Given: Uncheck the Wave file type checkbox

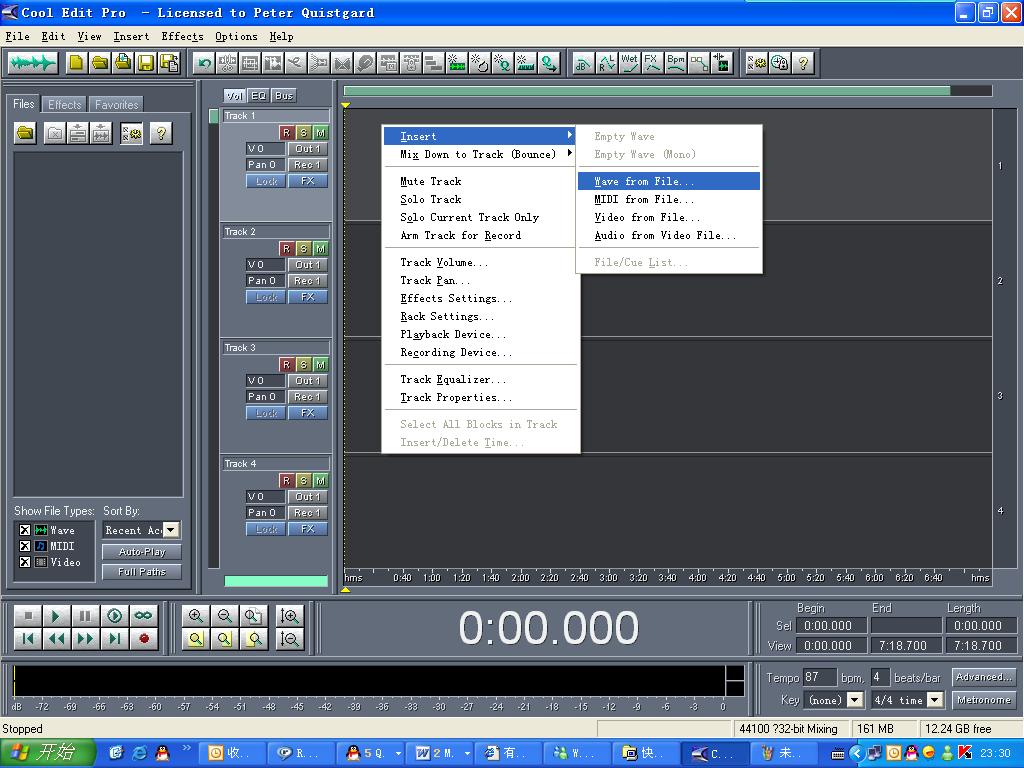Looking at the screenshot, I should 25,530.
